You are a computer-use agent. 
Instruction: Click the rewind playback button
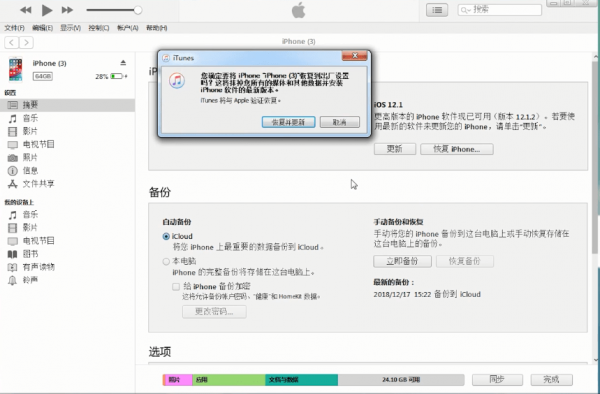(26, 10)
